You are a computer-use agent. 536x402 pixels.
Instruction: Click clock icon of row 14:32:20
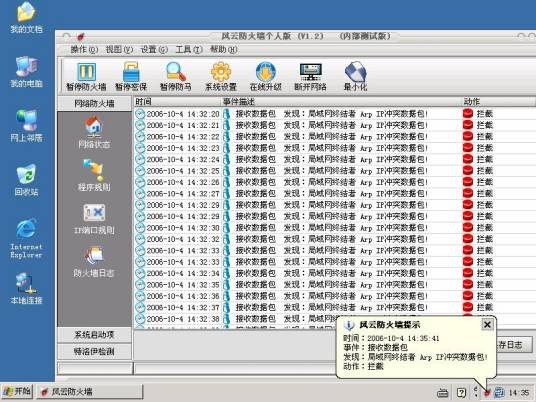[140, 114]
